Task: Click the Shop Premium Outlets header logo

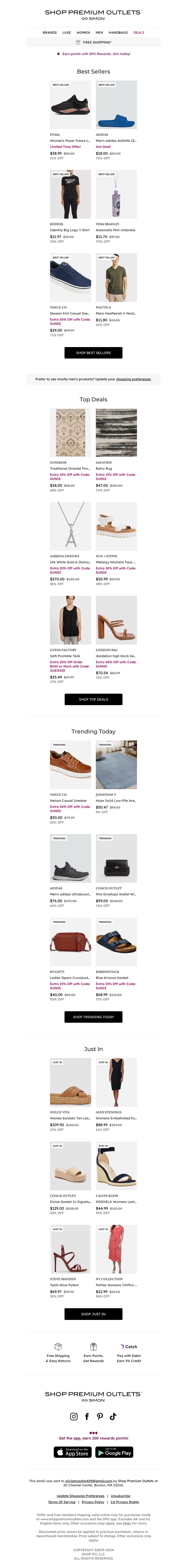Action: (x=93, y=15)
